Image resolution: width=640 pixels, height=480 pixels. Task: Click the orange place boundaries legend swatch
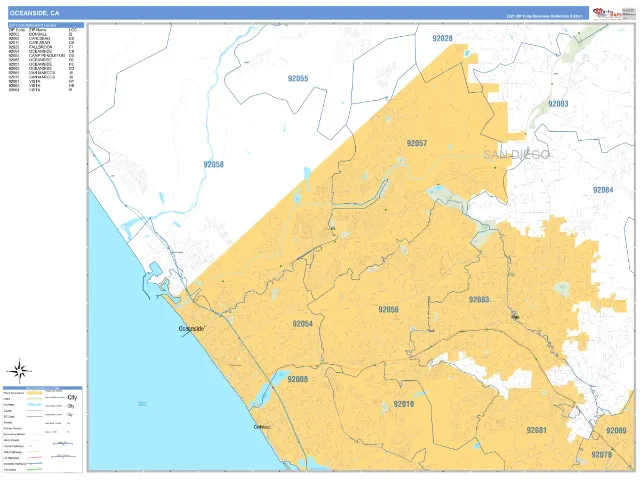(x=35, y=393)
